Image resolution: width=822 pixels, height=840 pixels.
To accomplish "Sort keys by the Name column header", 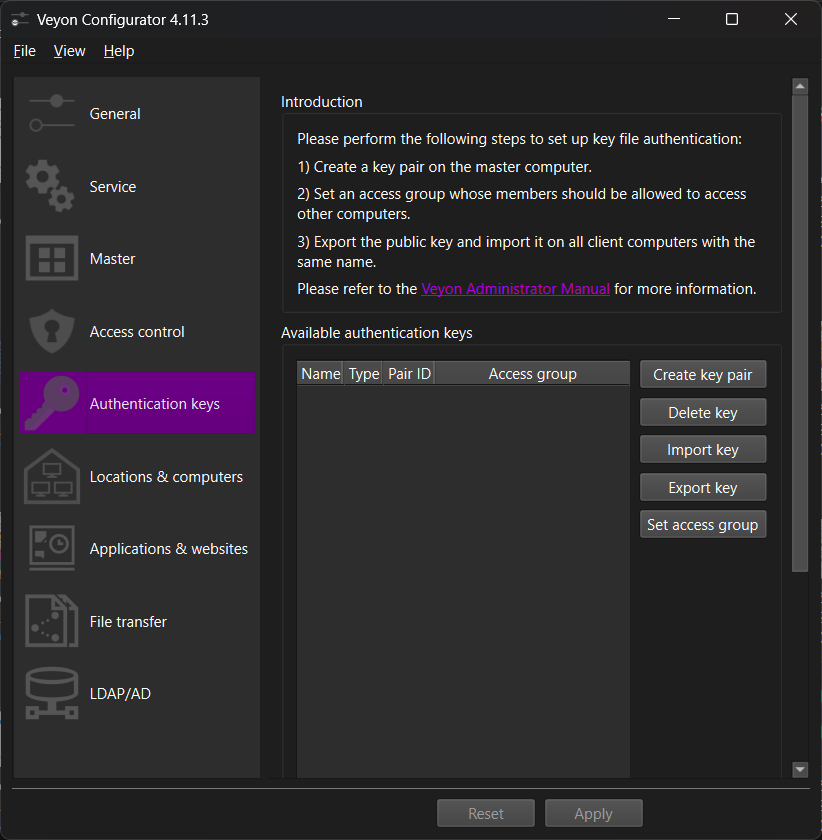I will click(320, 373).
